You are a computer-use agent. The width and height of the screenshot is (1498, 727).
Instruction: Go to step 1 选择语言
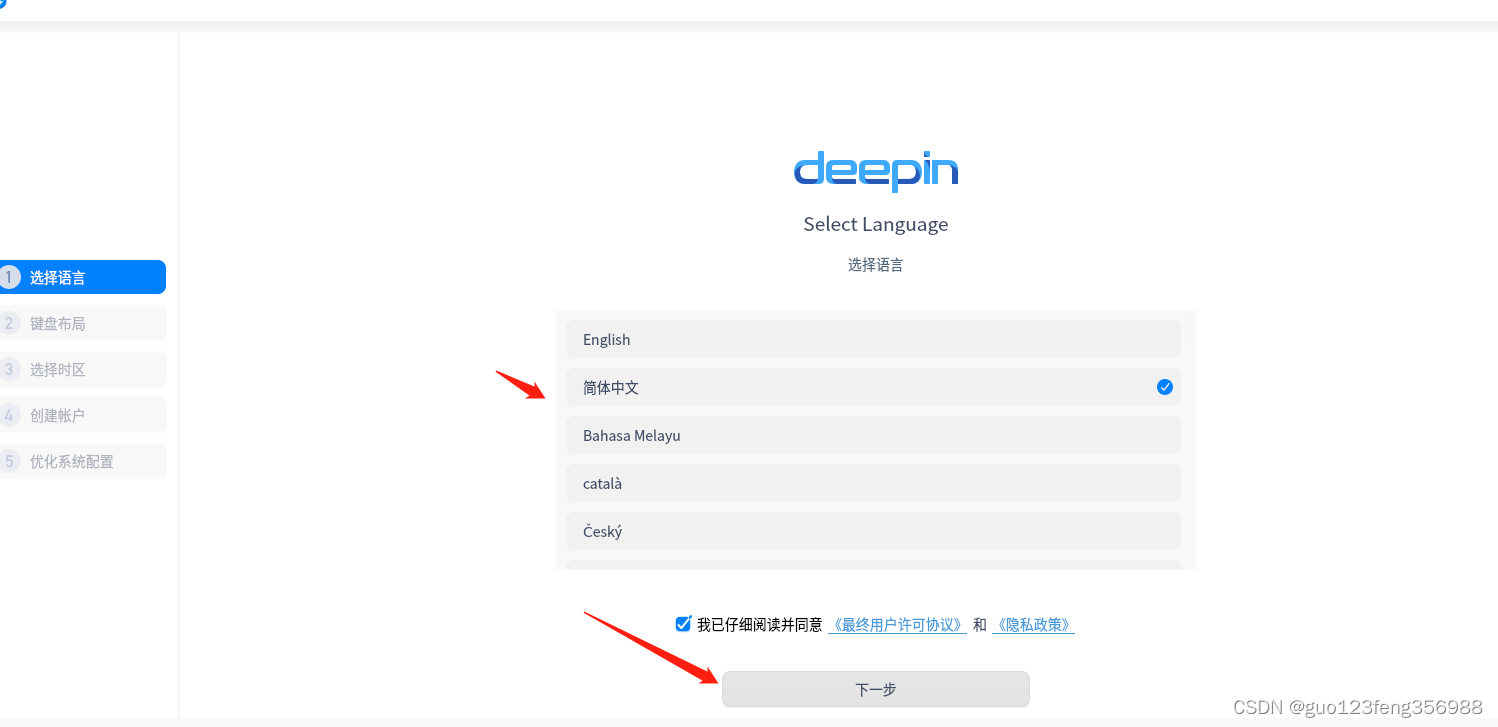(83, 277)
